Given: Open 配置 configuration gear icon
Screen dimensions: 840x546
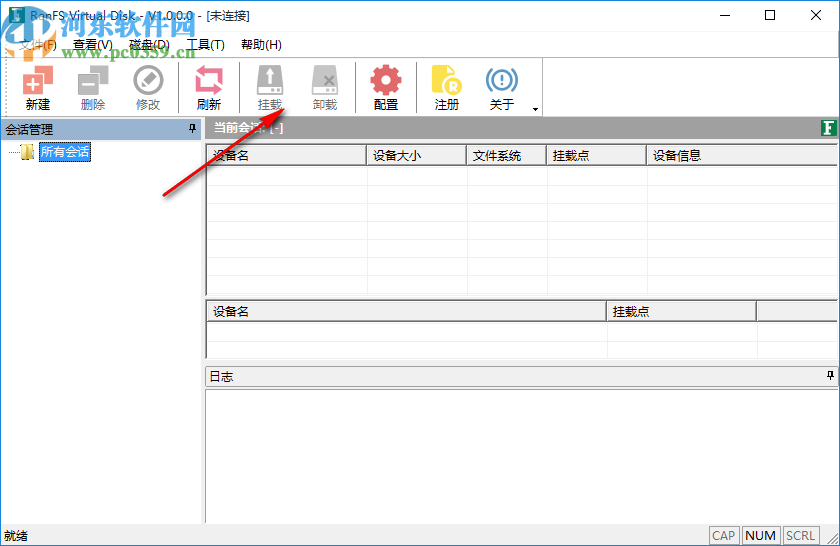Looking at the screenshot, I should [x=386, y=87].
